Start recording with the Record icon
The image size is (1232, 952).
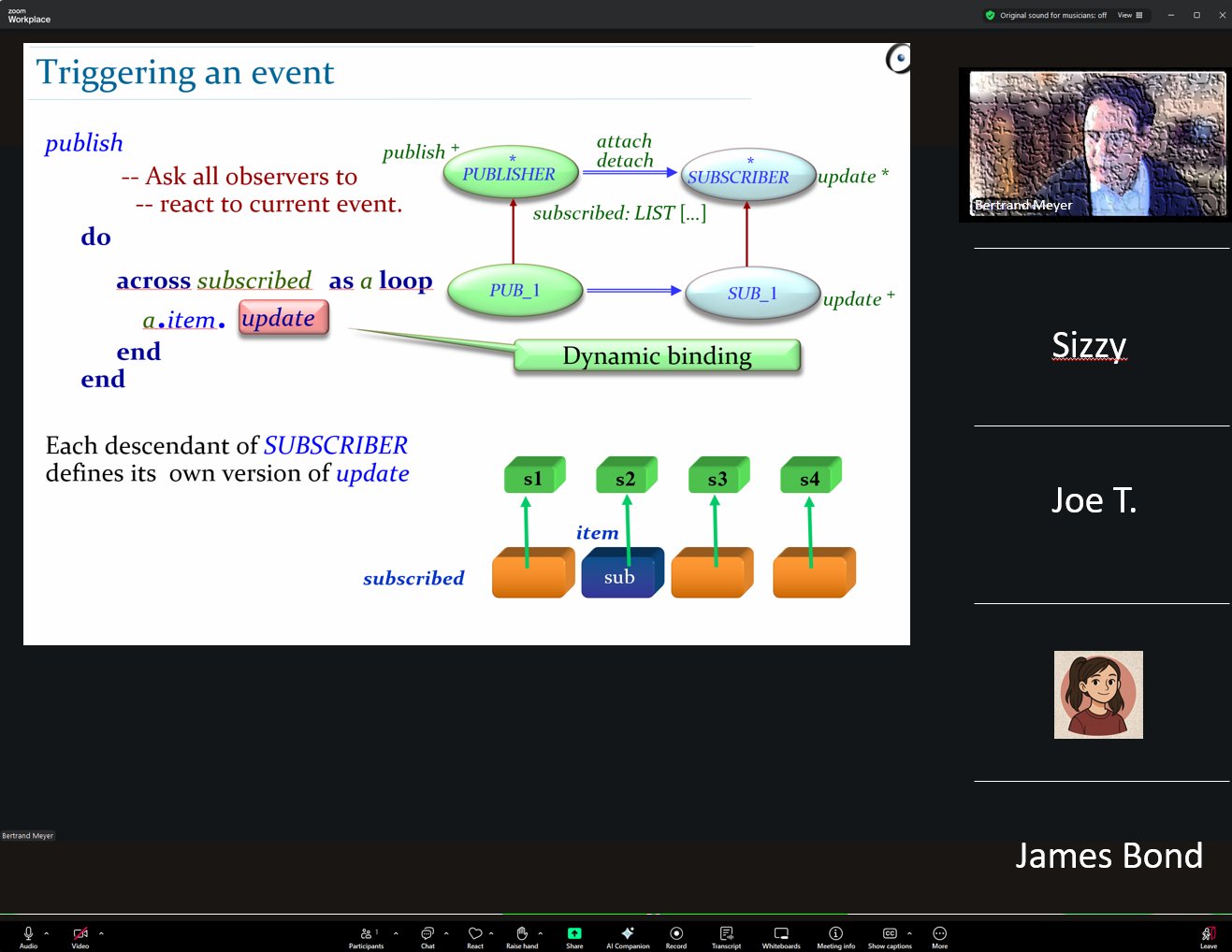click(675, 936)
